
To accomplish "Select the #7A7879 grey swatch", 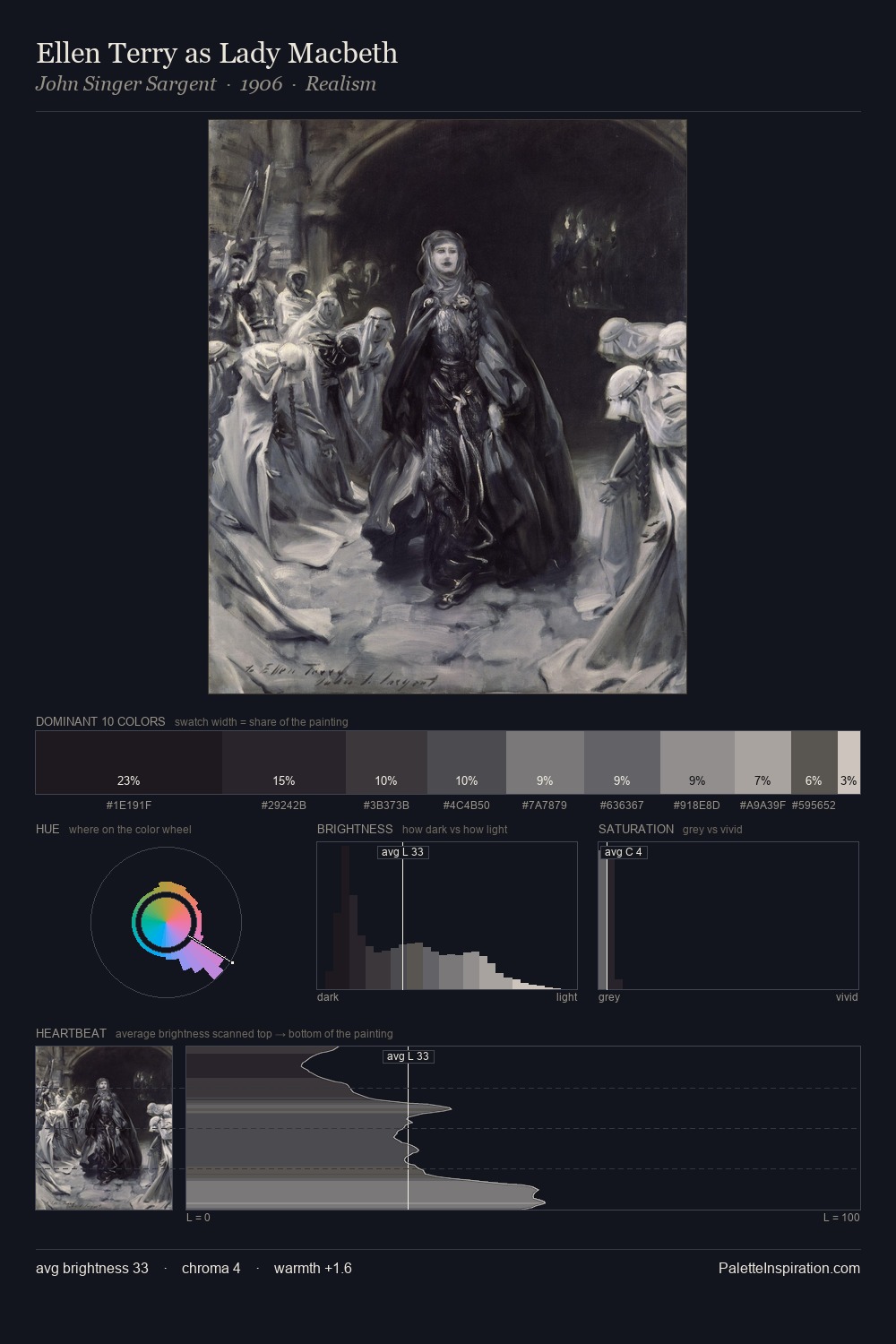I will tap(545, 762).
